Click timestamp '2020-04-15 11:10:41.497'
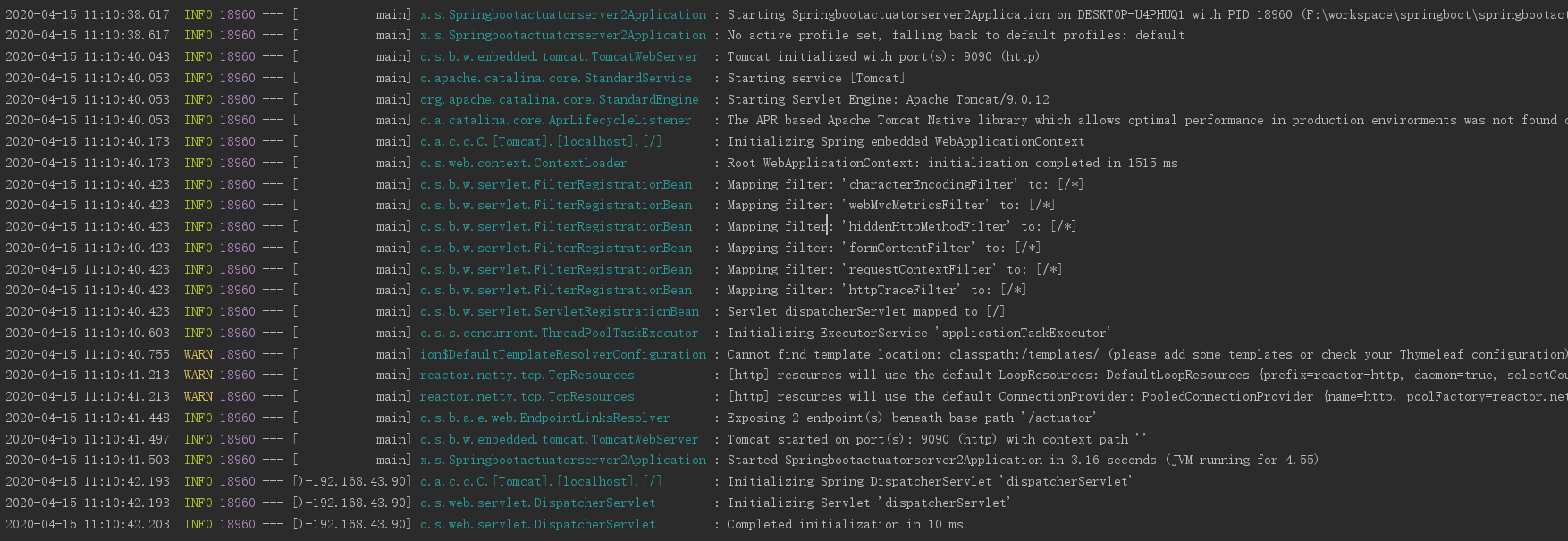Image resolution: width=1568 pixels, height=541 pixels. (88, 439)
